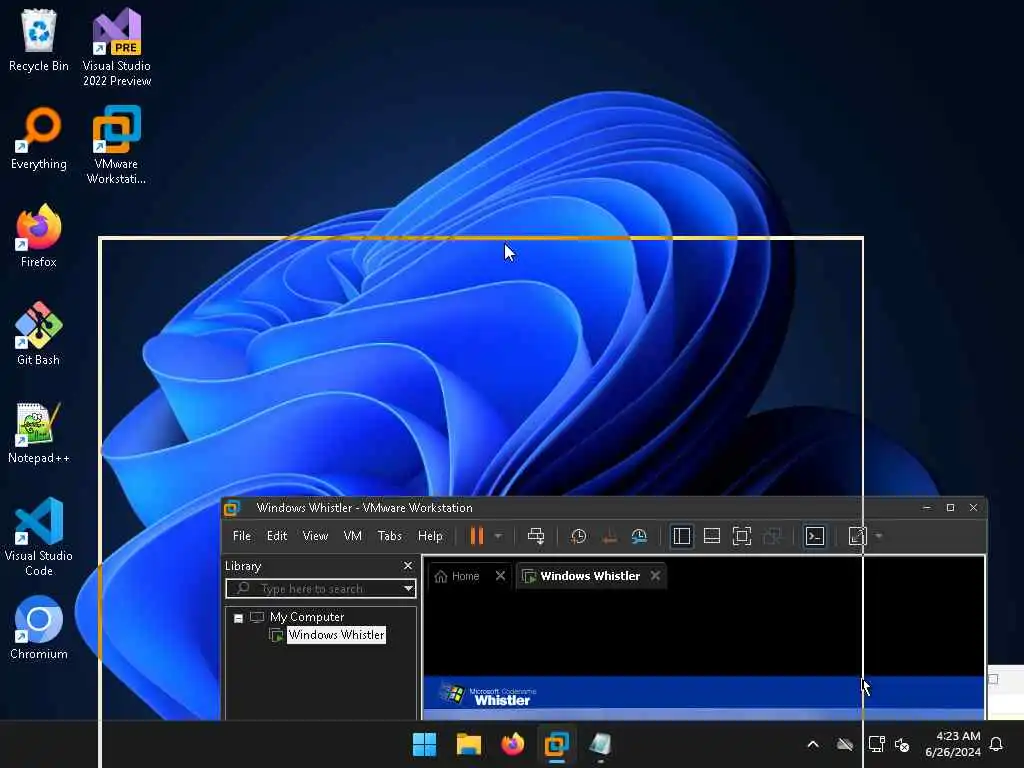Enter full screen mode icon
The image size is (1024, 768).
[742, 536]
